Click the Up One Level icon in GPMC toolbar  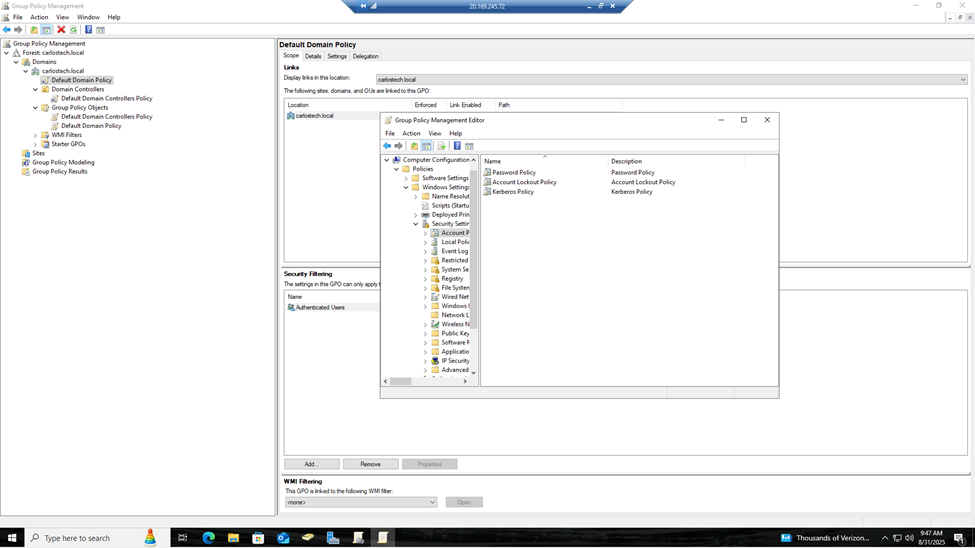34,30
